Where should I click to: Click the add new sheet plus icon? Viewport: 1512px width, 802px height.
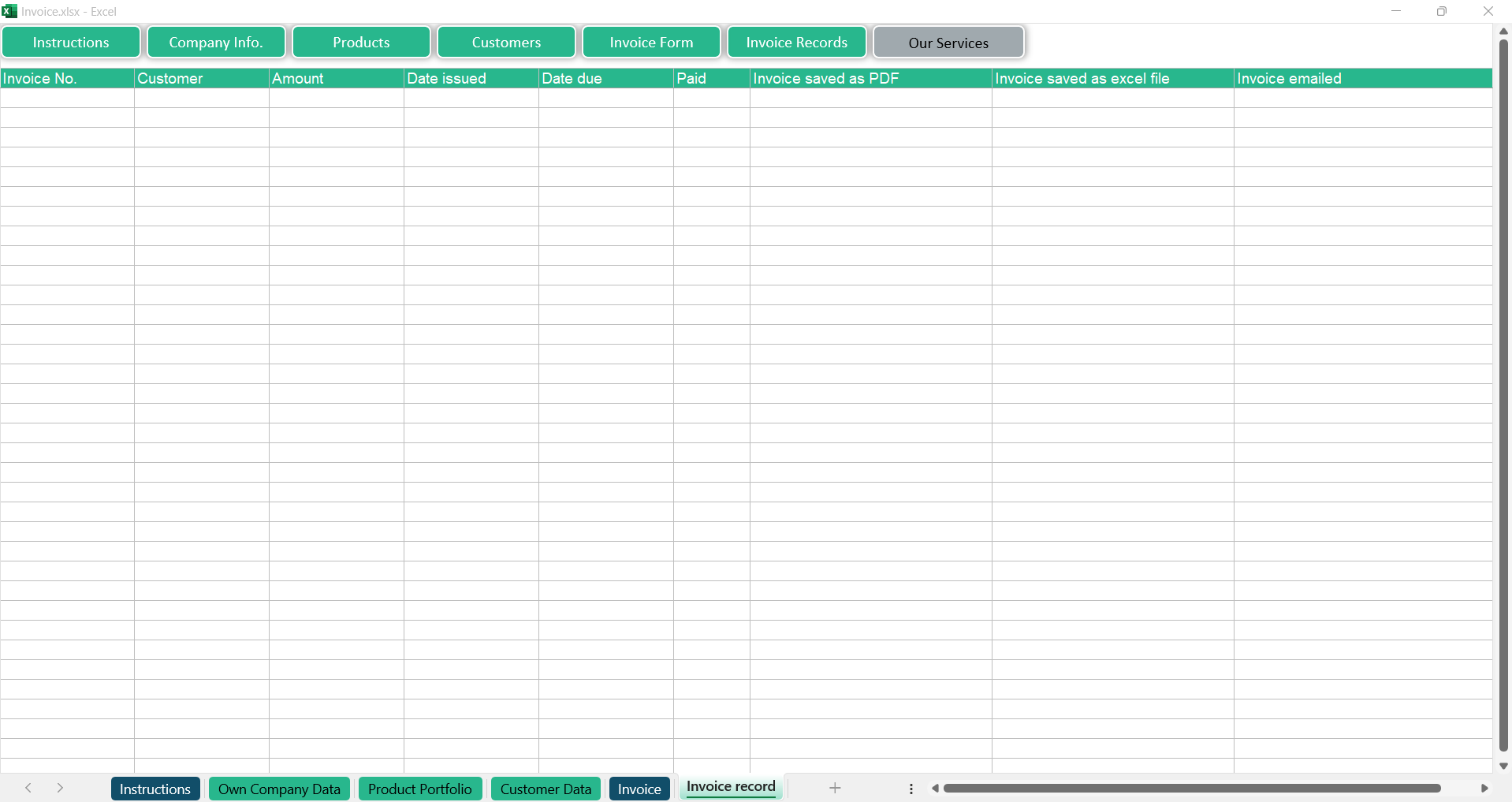[x=835, y=788]
